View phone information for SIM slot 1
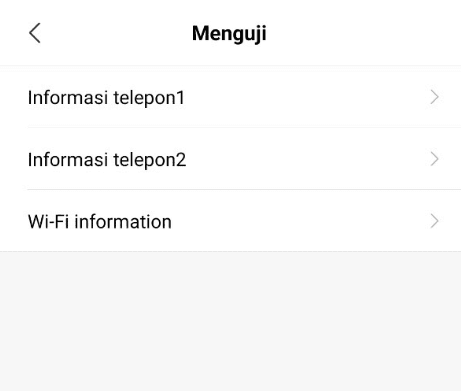The height and width of the screenshot is (391, 461). (230, 97)
